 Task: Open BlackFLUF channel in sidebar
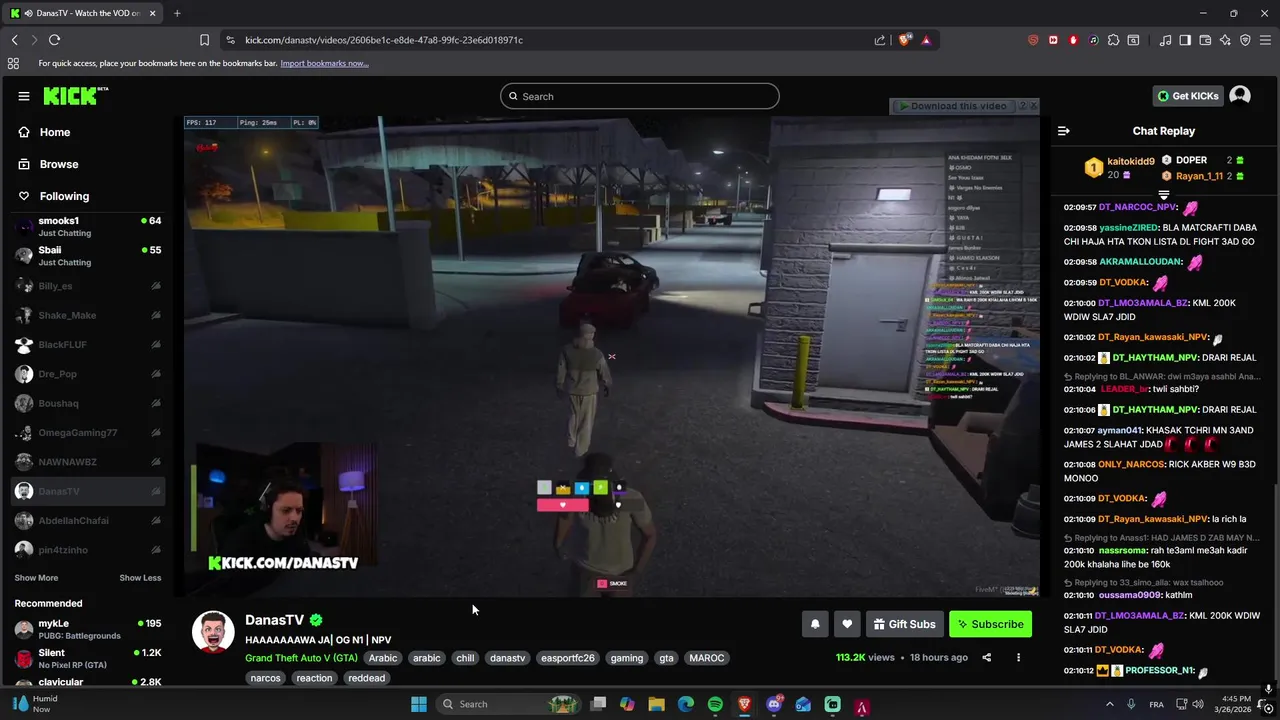88,345
